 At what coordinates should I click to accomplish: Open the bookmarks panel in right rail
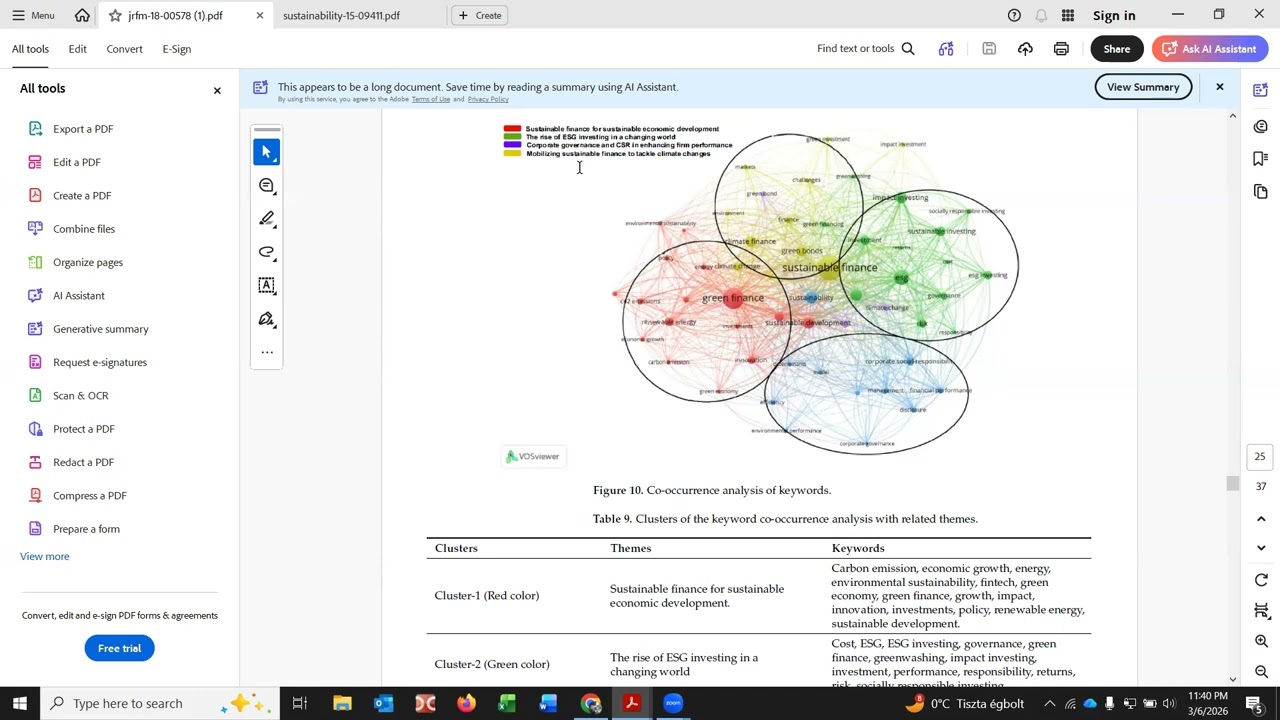tap(1260, 158)
